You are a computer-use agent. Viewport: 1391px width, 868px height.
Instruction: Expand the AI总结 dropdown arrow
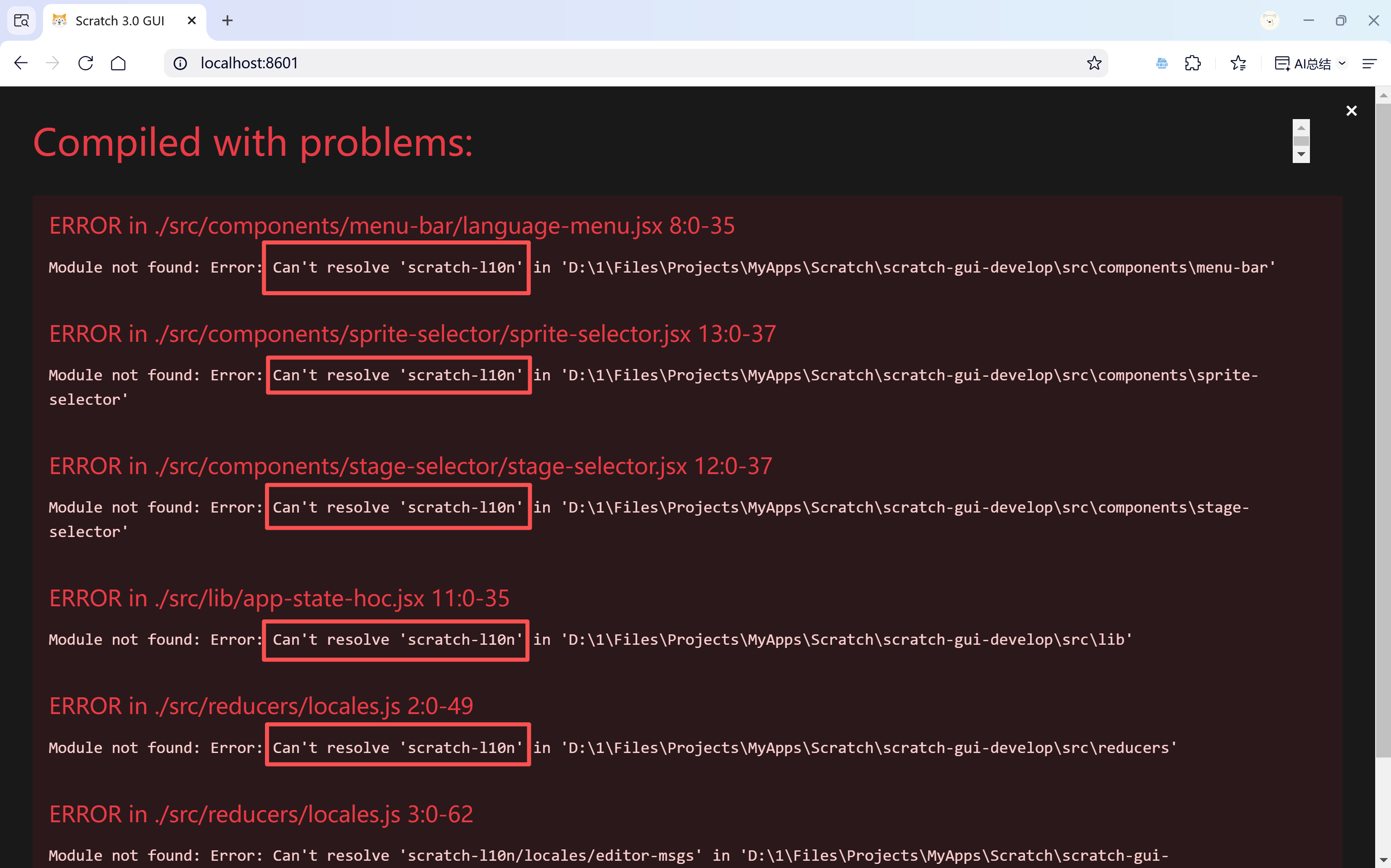tap(1342, 63)
